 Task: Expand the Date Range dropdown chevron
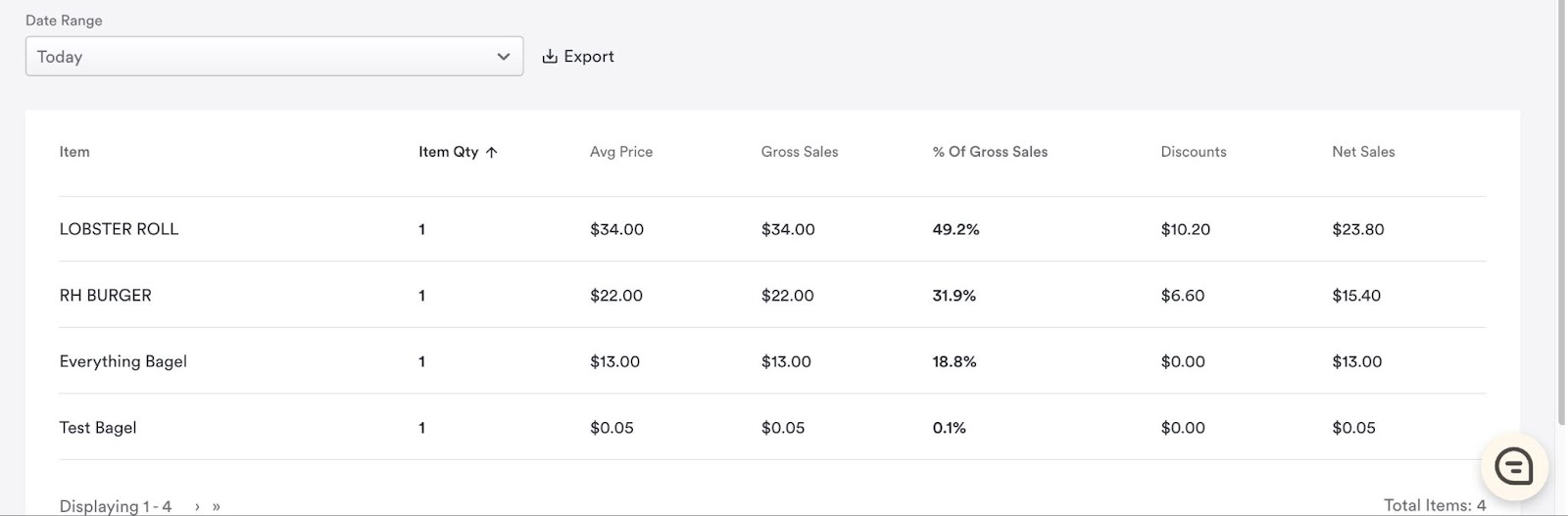504,57
